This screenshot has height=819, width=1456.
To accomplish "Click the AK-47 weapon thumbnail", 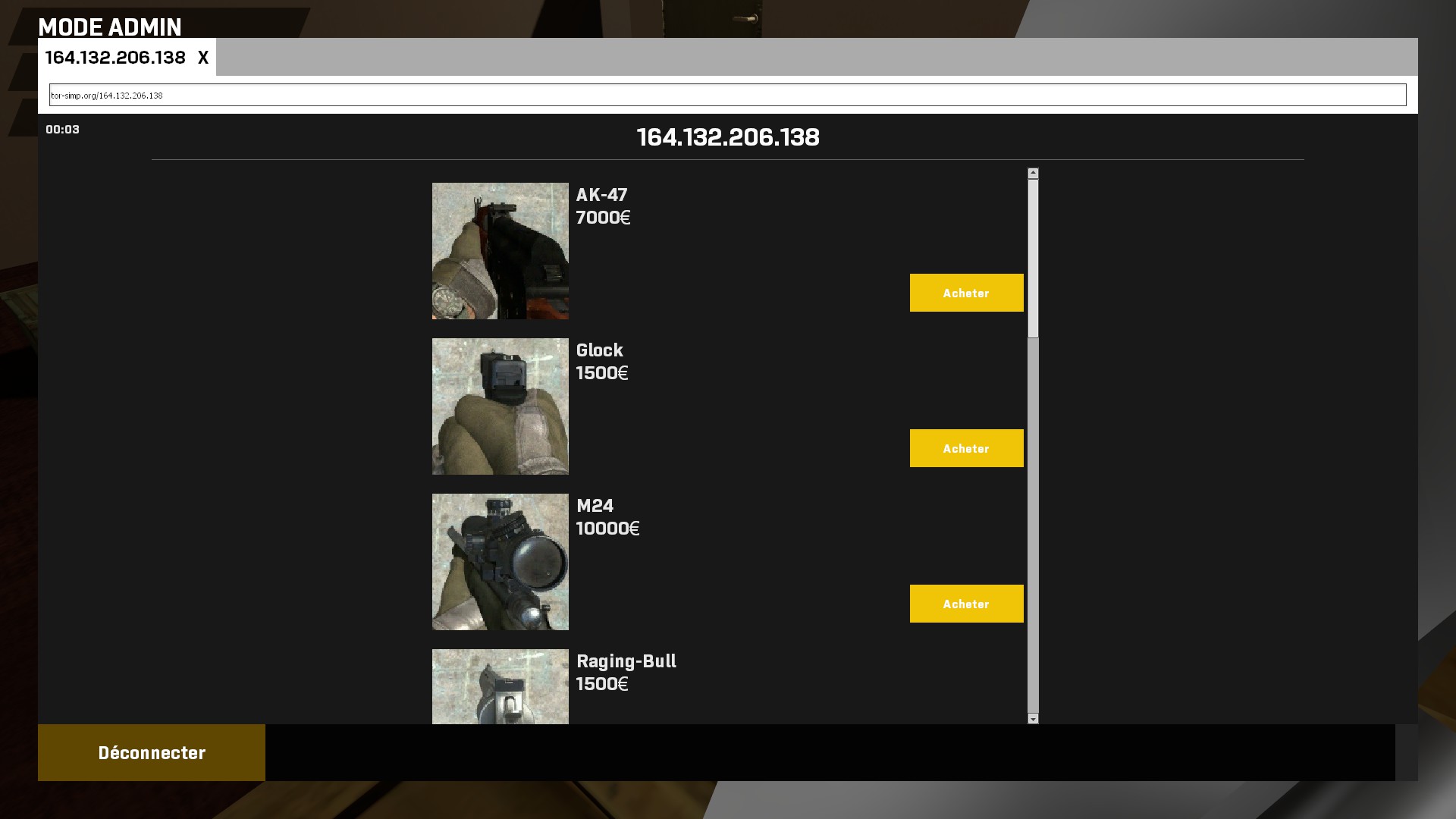I will click(500, 251).
